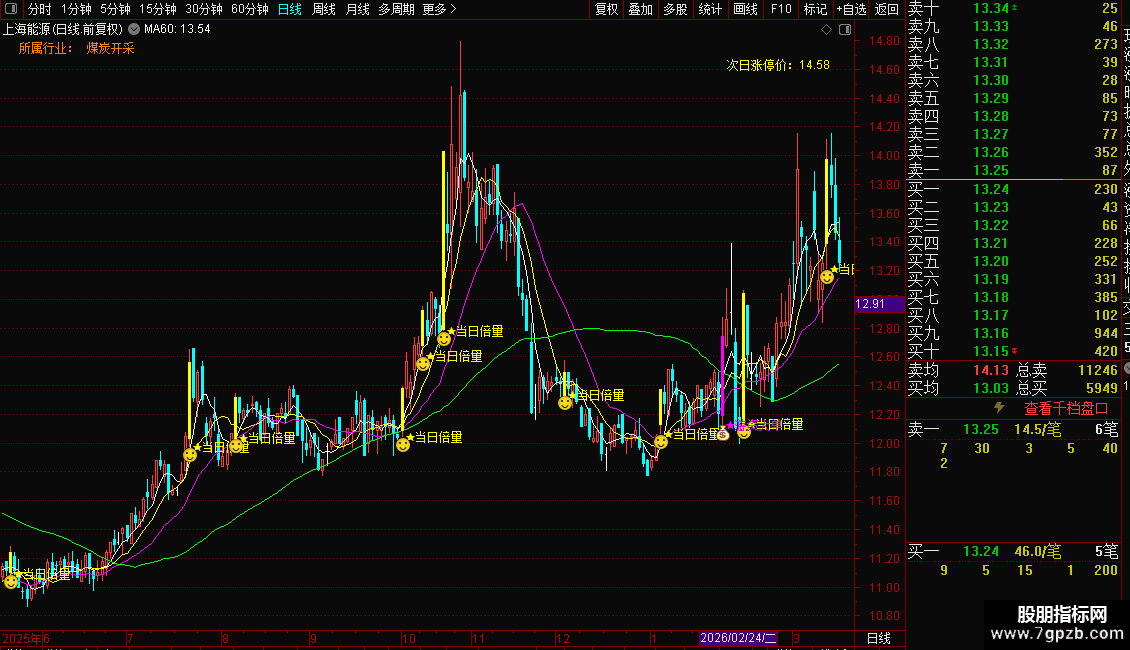Select the highlighted 日线 daily tab
1130x650 pixels.
[290, 9]
